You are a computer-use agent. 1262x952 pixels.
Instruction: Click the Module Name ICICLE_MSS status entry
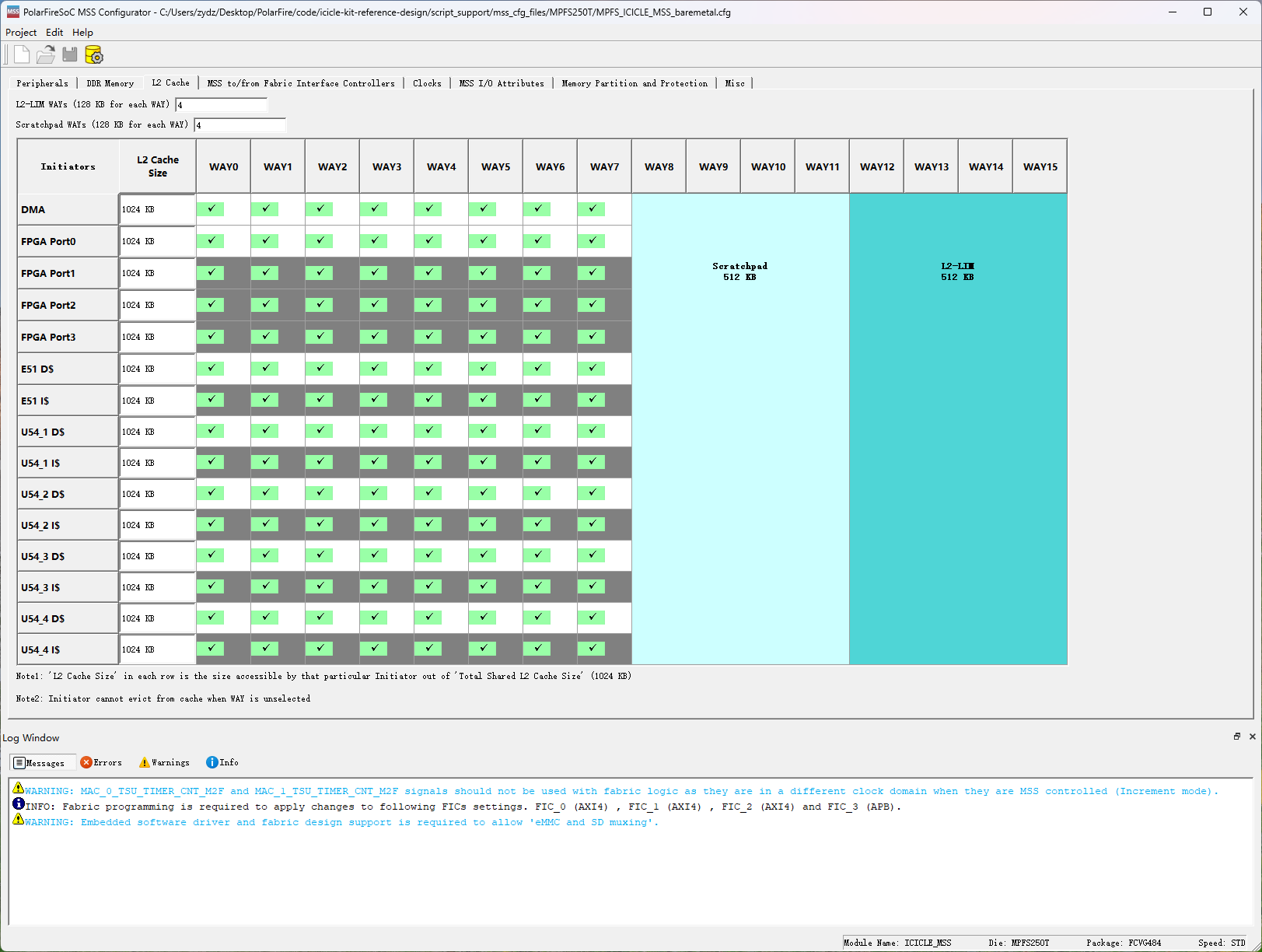point(897,943)
